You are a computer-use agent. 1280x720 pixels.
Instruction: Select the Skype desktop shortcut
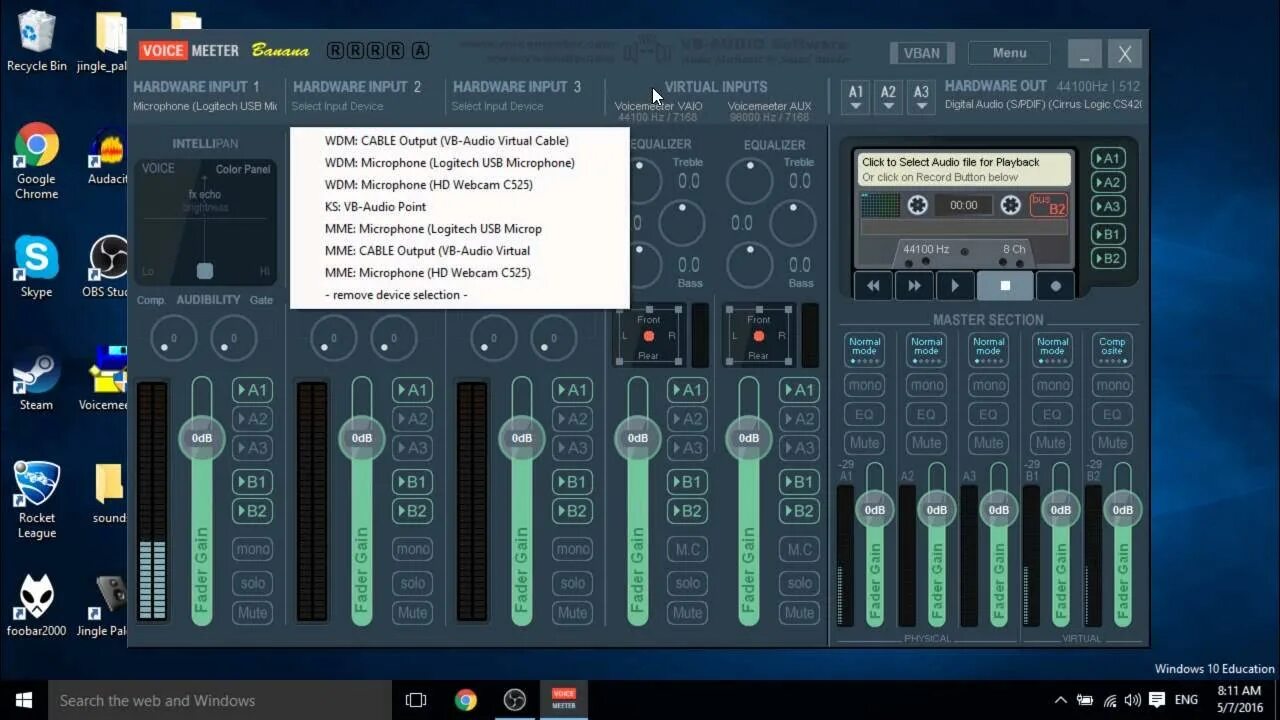tap(36, 267)
